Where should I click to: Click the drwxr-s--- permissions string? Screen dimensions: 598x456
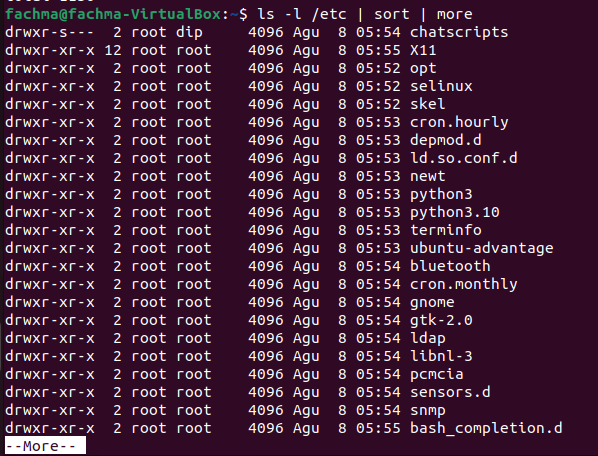50,32
